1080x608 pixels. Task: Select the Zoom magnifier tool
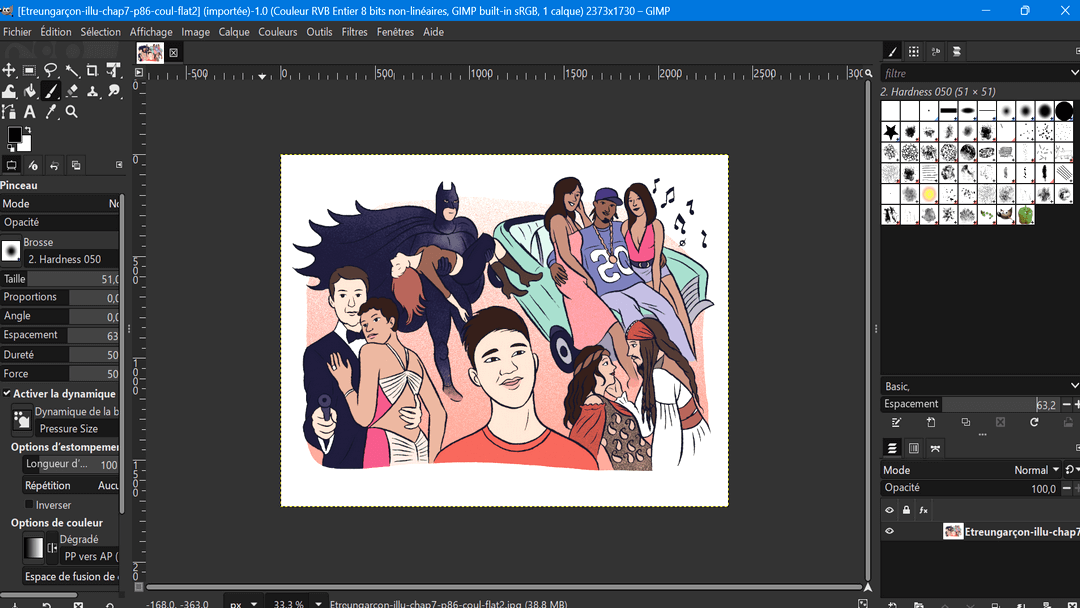72,112
